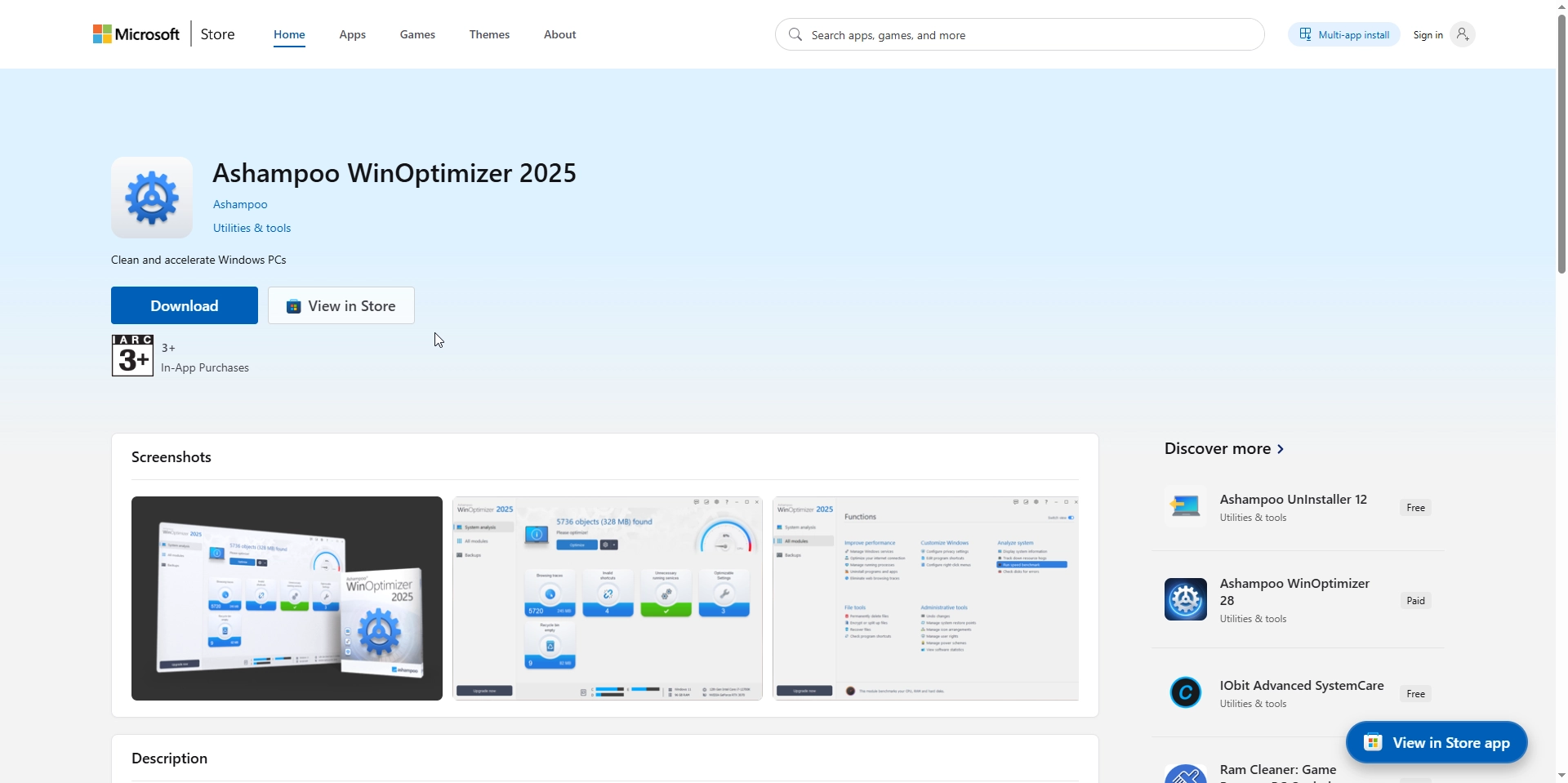
Task: Click the Multi-app install button
Action: tap(1344, 34)
